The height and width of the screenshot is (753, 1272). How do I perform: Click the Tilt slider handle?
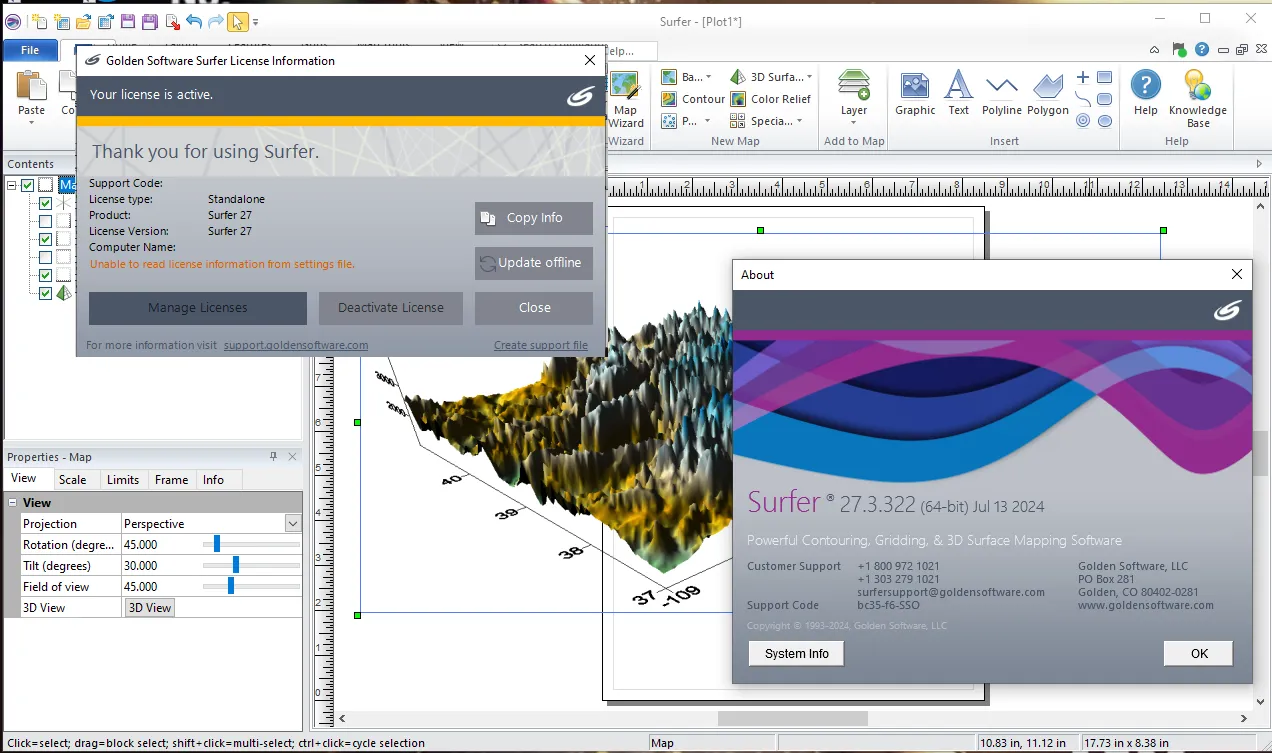click(x=236, y=565)
